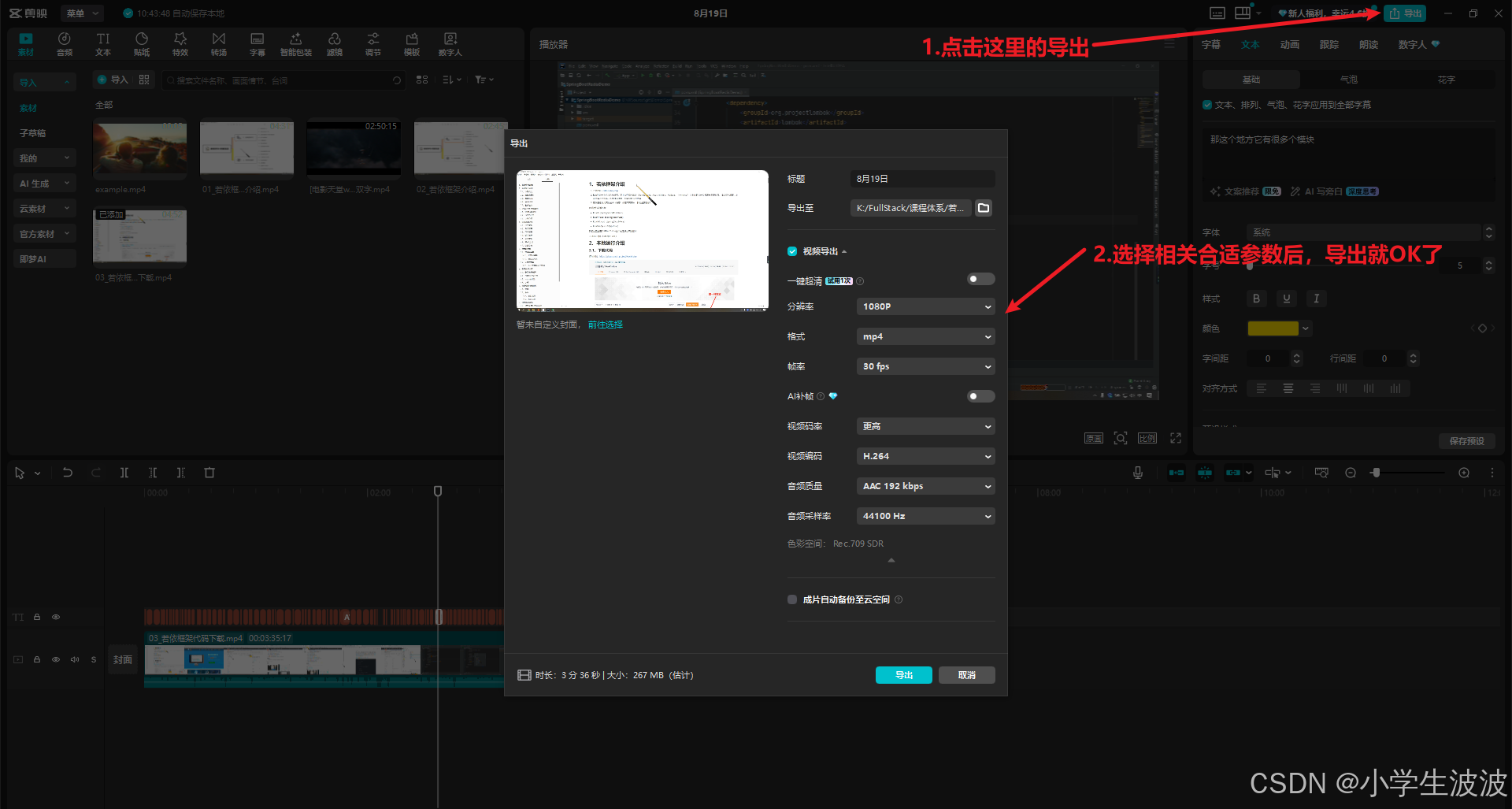This screenshot has height=809, width=1512.
Task: Open the 文本 text panel
Action: click(103, 44)
